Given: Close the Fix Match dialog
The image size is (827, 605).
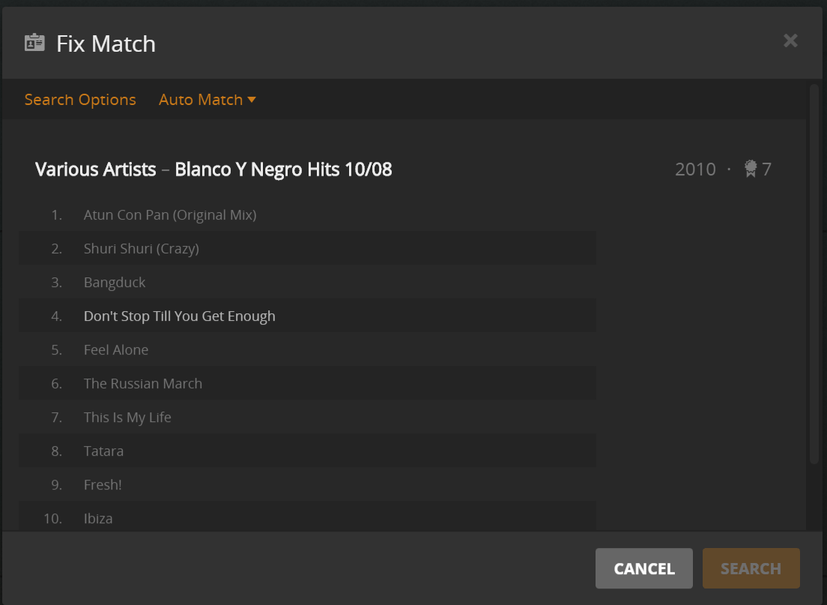Looking at the screenshot, I should [790, 41].
